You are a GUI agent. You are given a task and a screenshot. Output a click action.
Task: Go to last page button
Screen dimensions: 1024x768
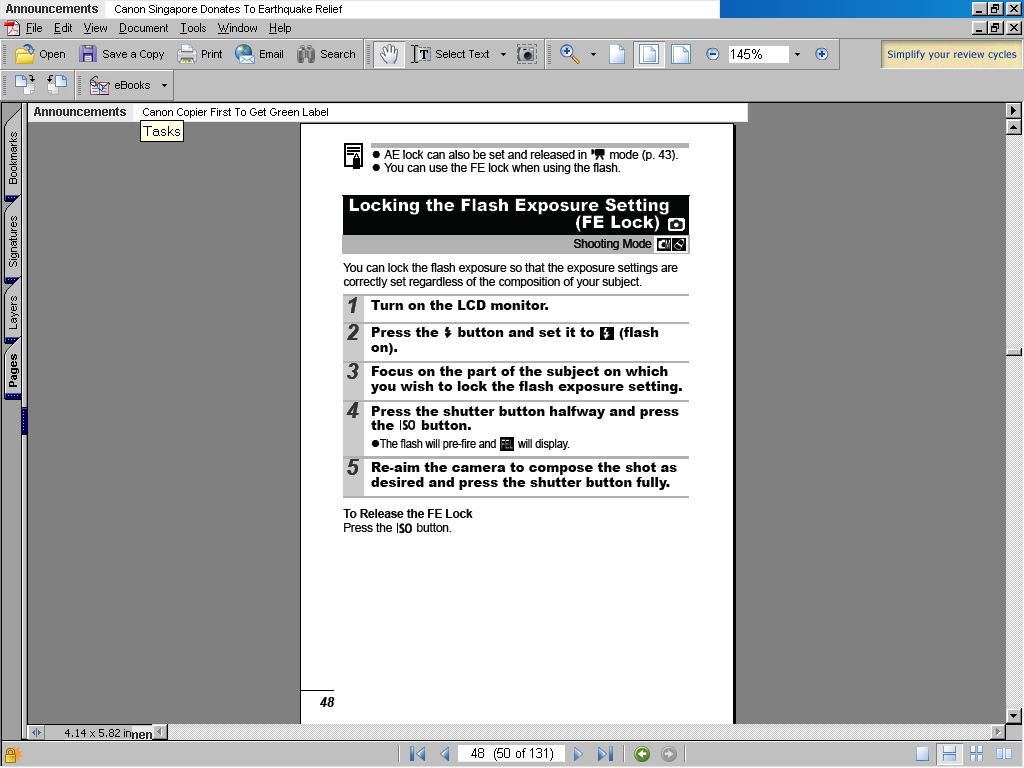point(605,754)
